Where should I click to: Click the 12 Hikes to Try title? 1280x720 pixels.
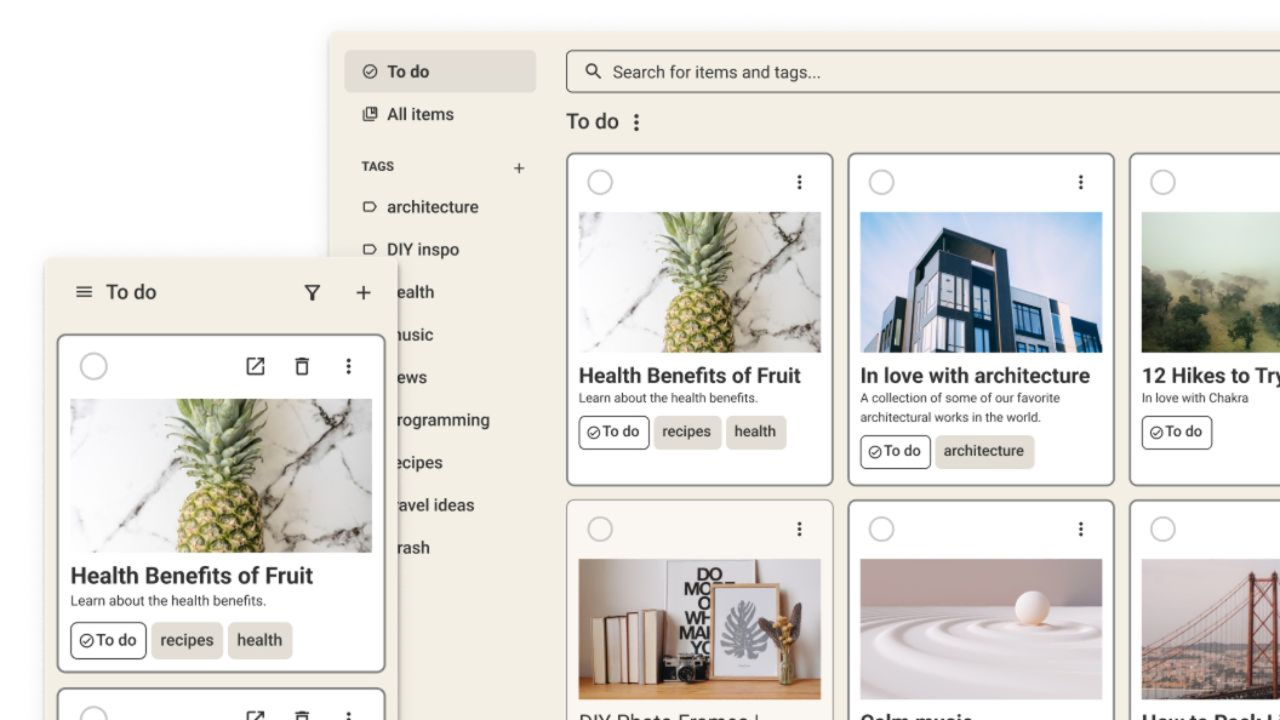pyautogui.click(x=1211, y=376)
